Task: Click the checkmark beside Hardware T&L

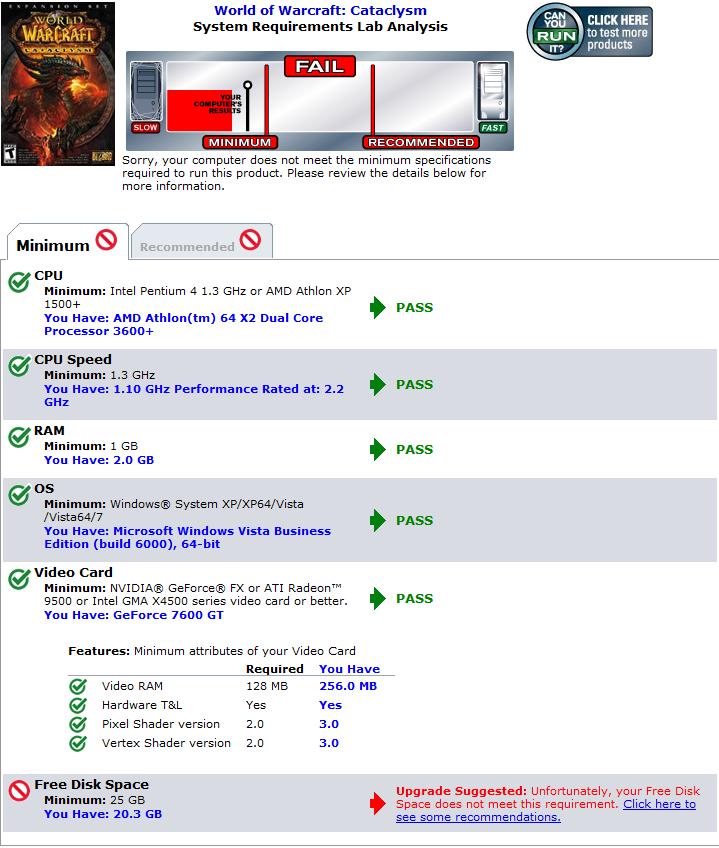Action: point(78,705)
